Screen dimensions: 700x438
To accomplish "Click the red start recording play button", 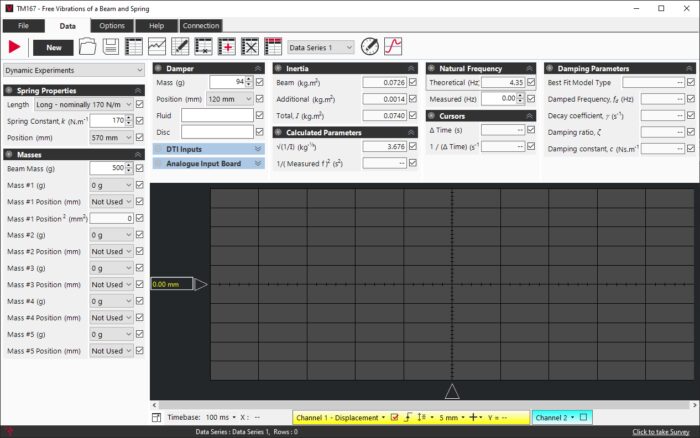I will point(15,46).
